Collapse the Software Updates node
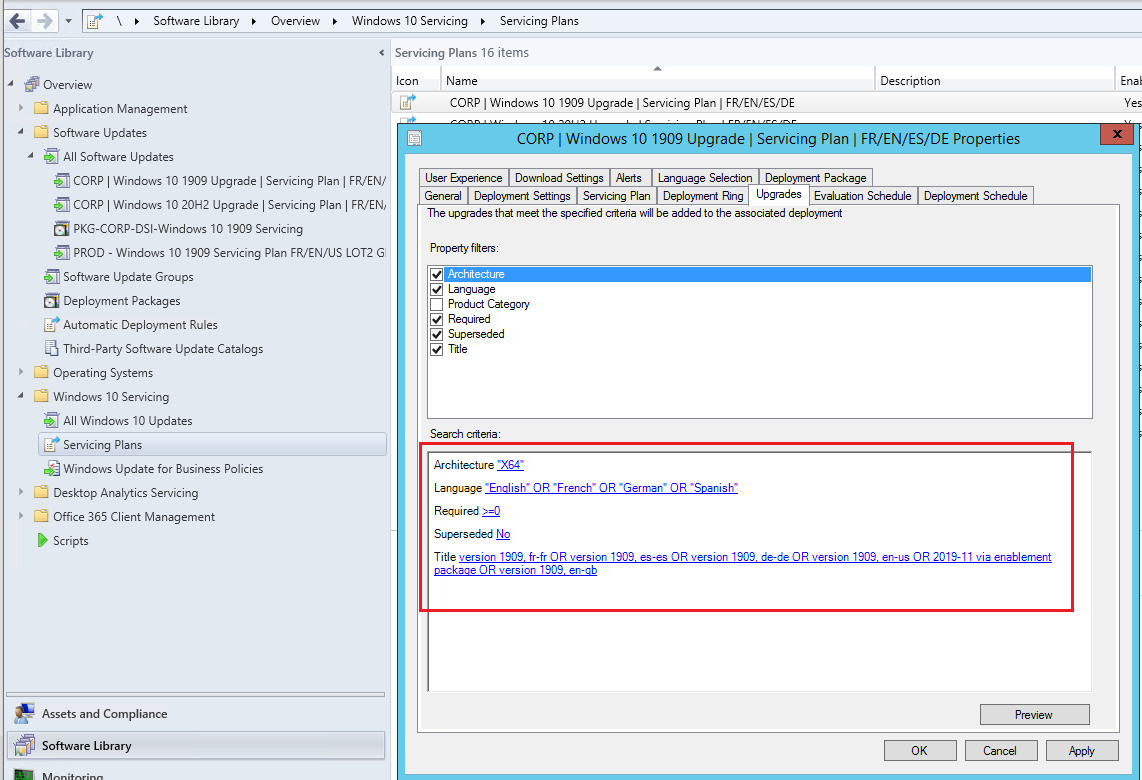Image resolution: width=1142 pixels, height=780 pixels. (x=21, y=132)
